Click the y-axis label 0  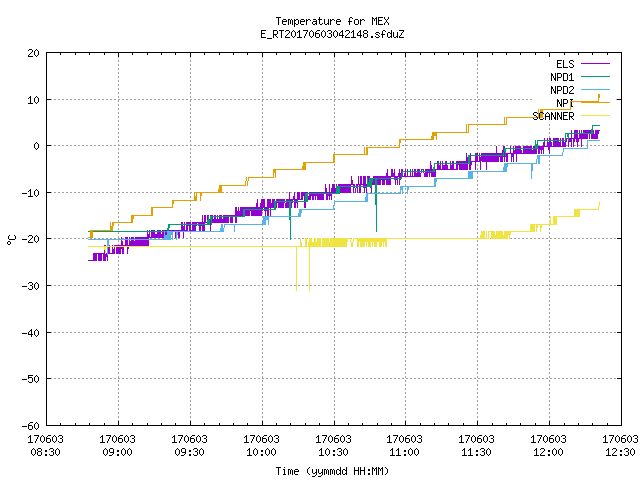coord(37,146)
